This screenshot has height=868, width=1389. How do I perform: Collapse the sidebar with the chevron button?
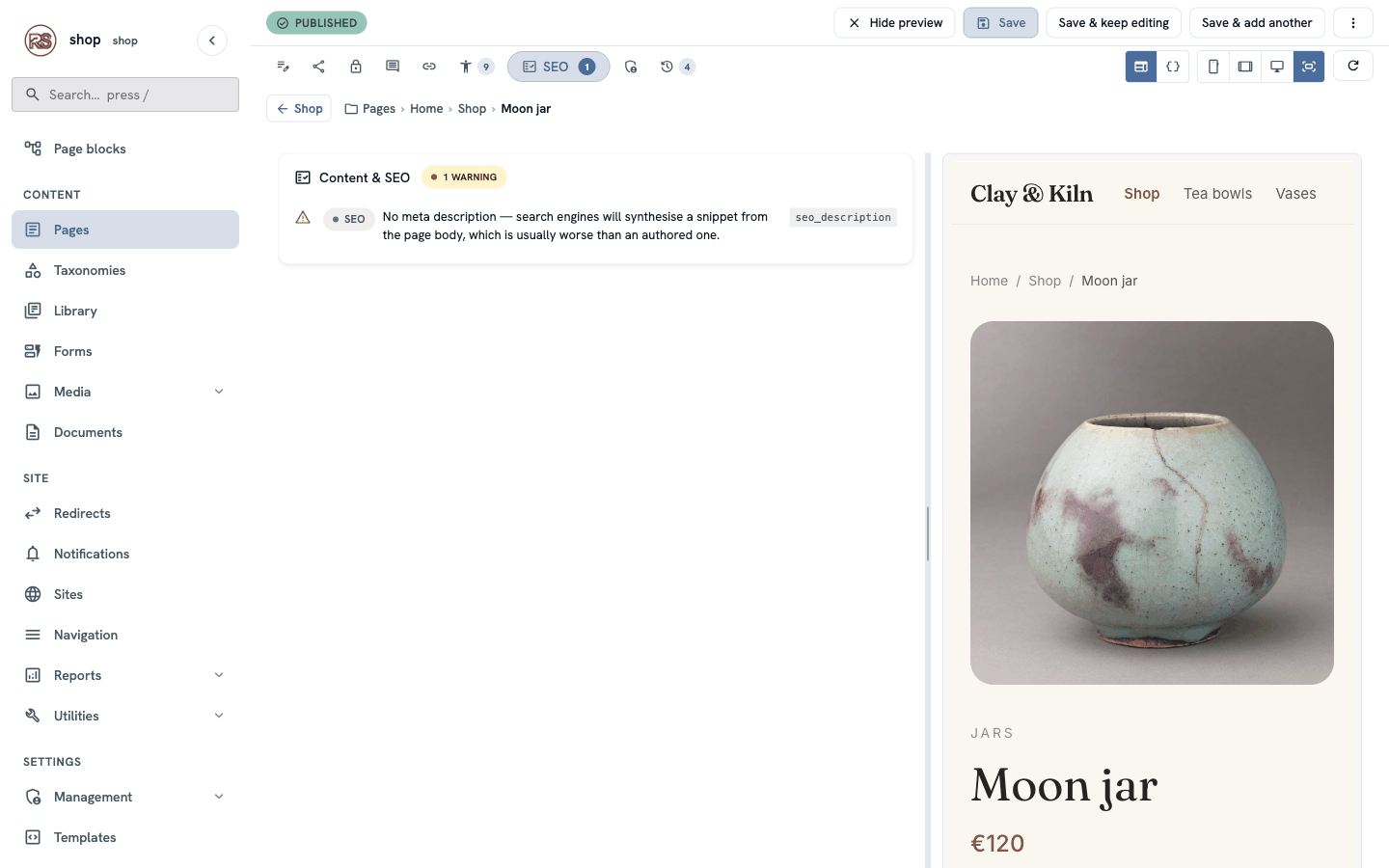212,41
